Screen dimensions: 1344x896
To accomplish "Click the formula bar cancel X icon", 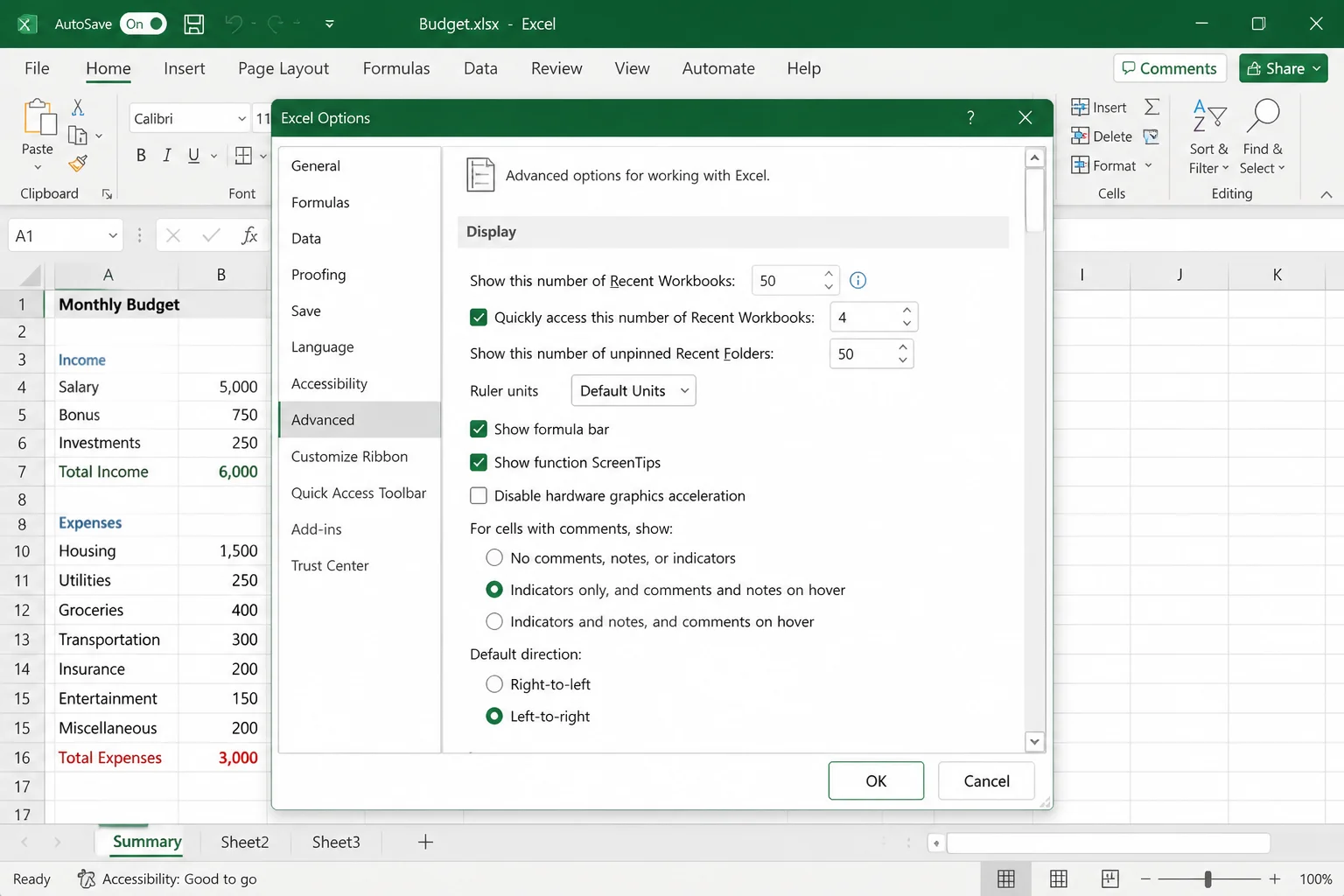I will (x=173, y=235).
